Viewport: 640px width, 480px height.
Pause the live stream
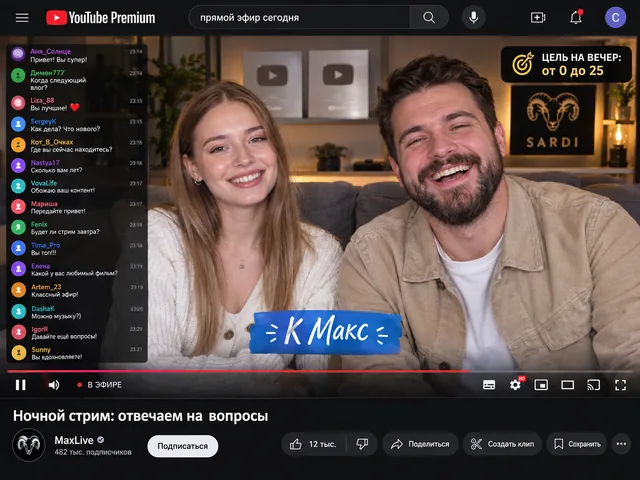click(x=20, y=385)
